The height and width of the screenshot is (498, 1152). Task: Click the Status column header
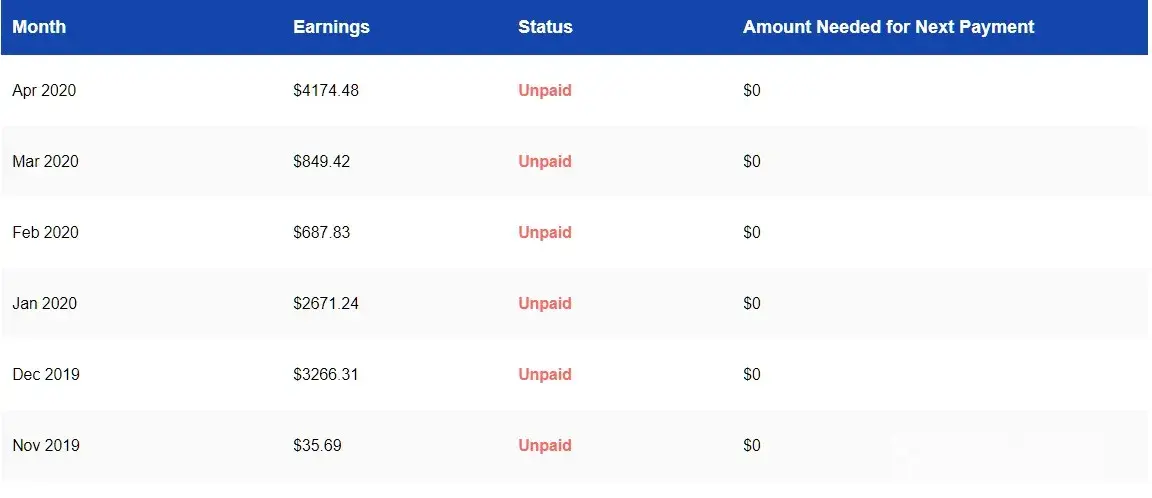tap(545, 27)
